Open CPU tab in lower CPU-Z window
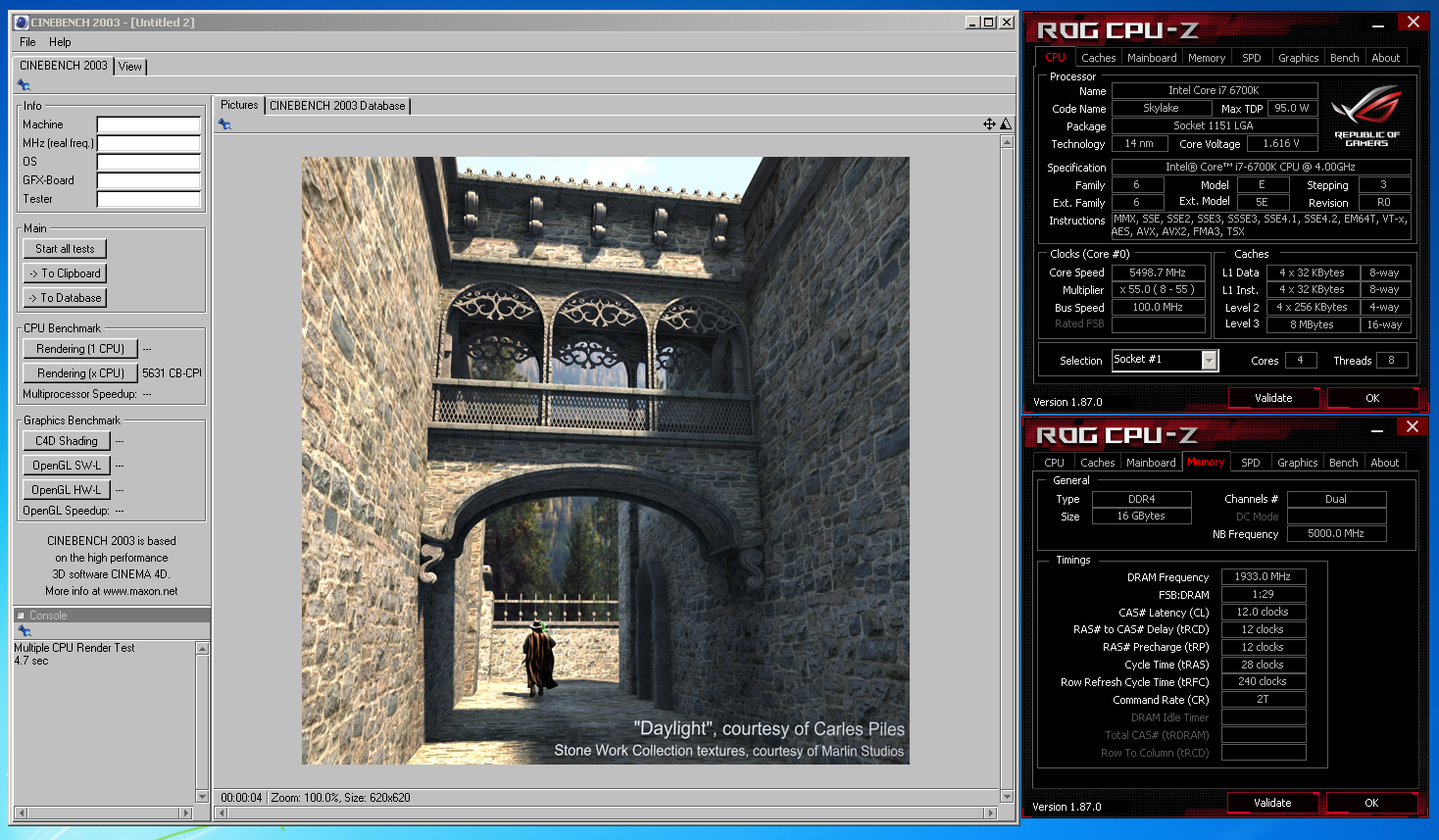 point(1054,463)
